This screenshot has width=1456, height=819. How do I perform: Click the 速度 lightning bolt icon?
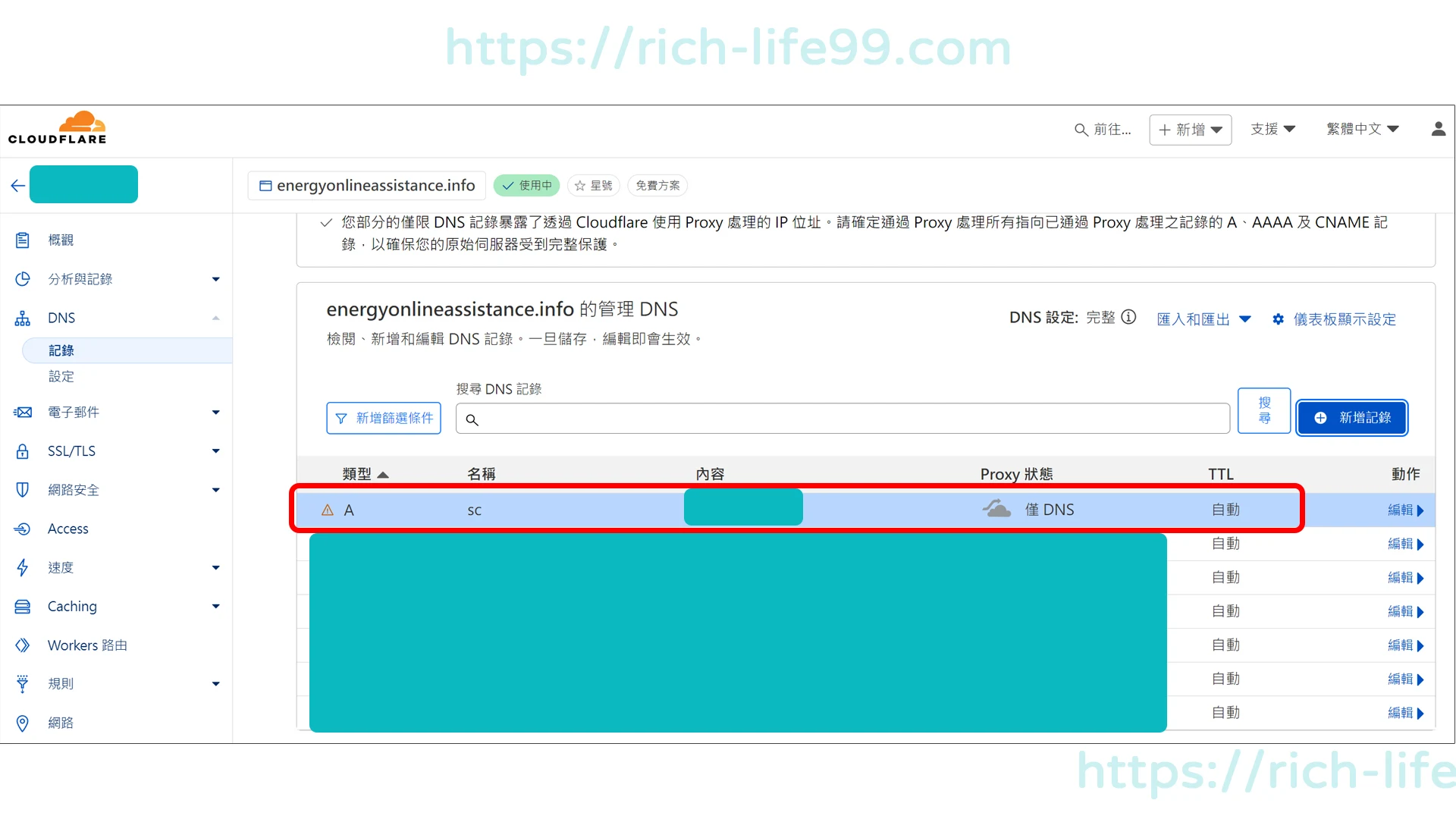(x=23, y=567)
